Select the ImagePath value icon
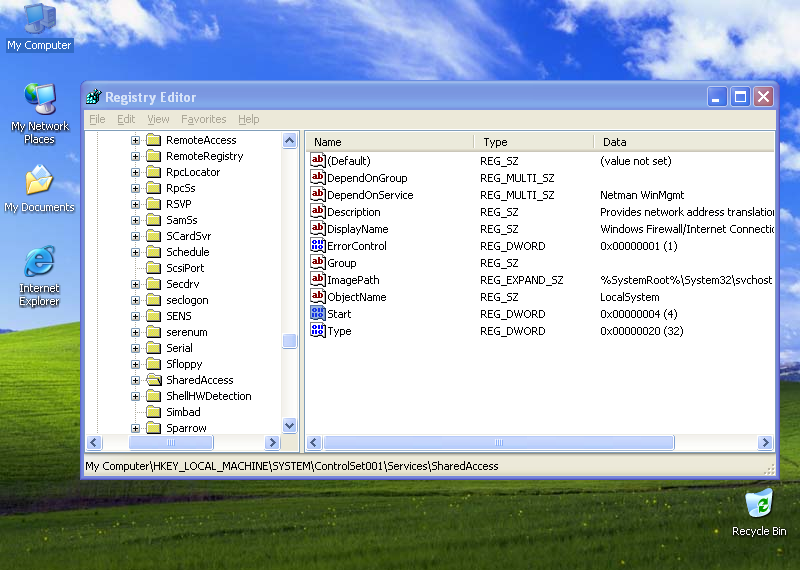800x570 pixels. click(317, 280)
